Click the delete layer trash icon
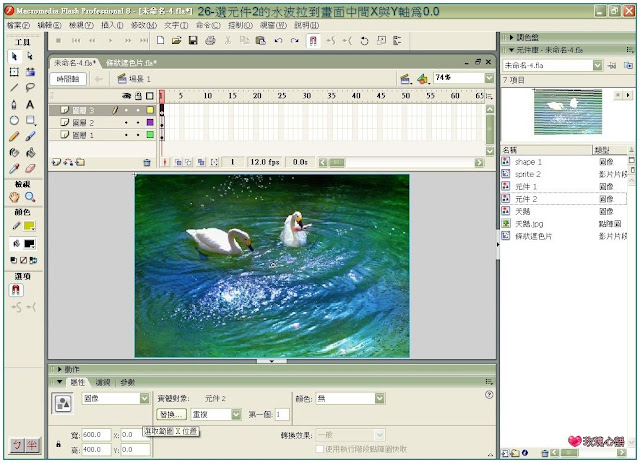Viewport: 640px width, 463px height. (147, 162)
